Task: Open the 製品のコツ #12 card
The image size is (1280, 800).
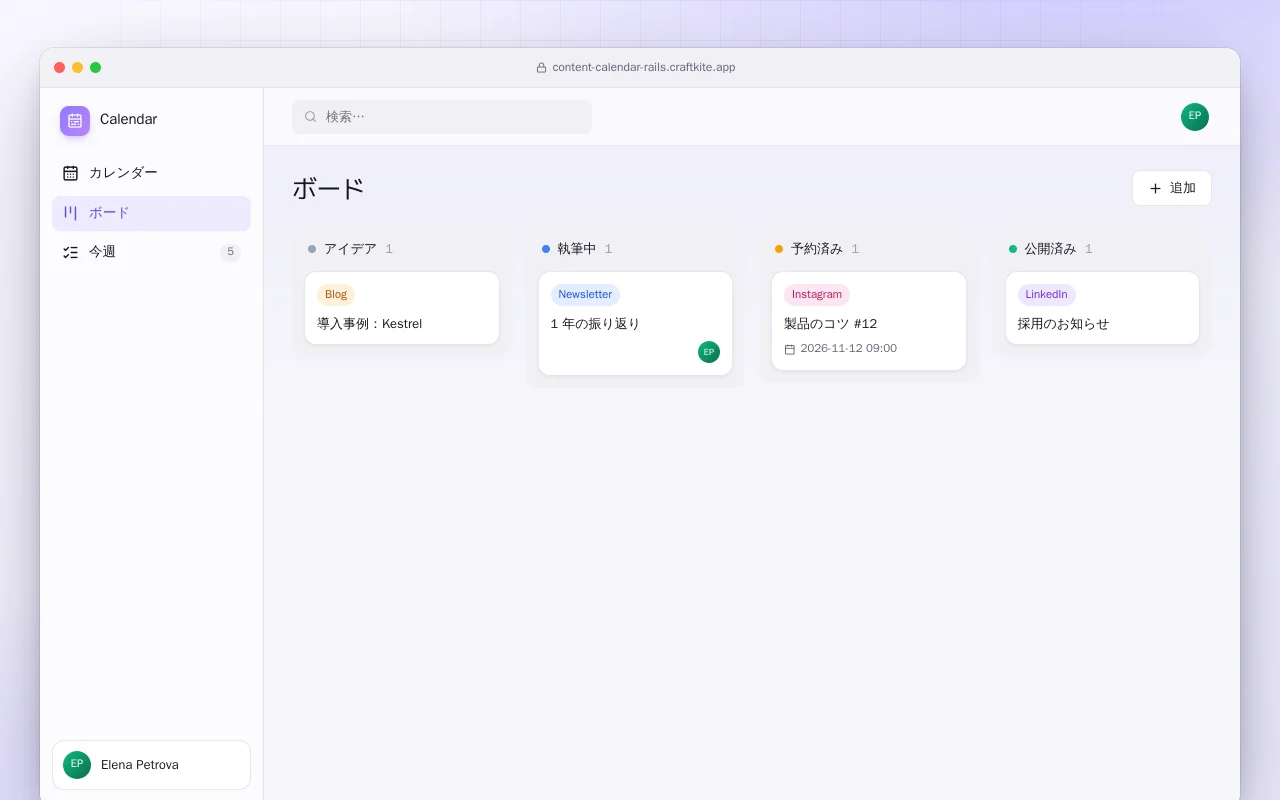Action: coord(869,321)
